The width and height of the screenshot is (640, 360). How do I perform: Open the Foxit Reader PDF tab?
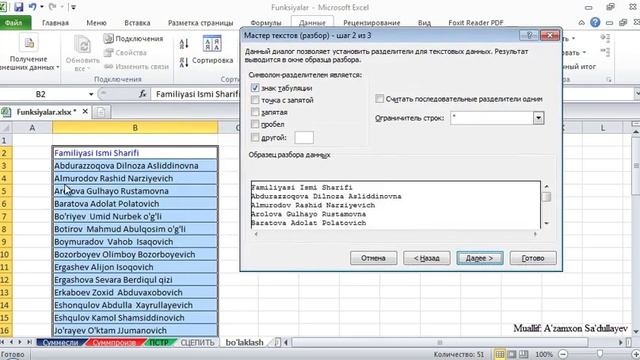pyautogui.click(x=476, y=23)
